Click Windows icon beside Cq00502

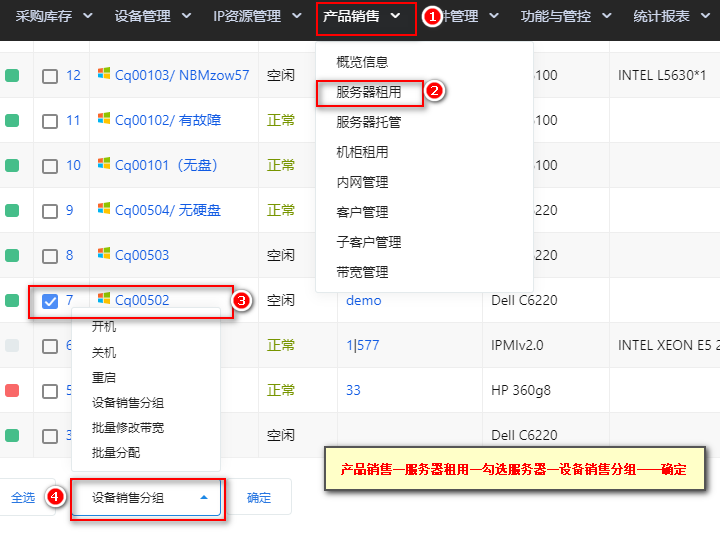coord(103,299)
